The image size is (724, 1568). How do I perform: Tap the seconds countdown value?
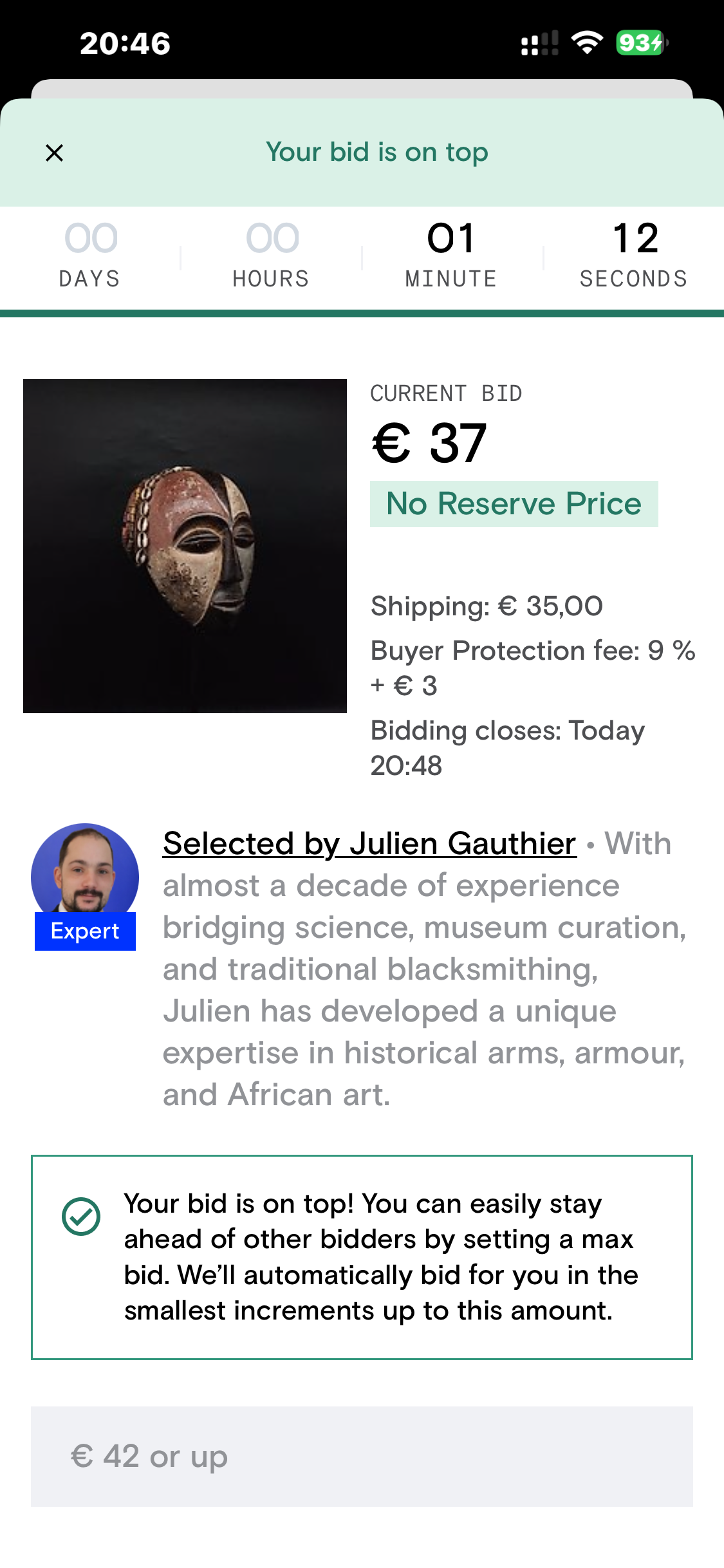(x=635, y=238)
